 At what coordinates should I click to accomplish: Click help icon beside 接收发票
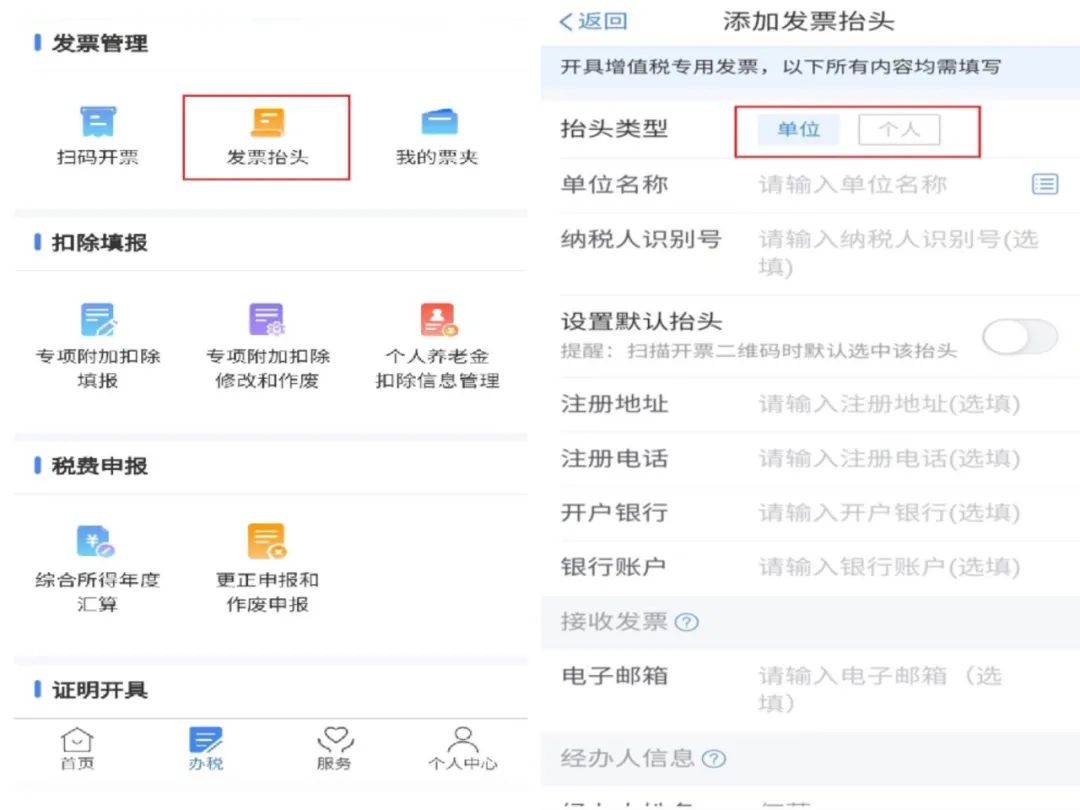(x=687, y=623)
